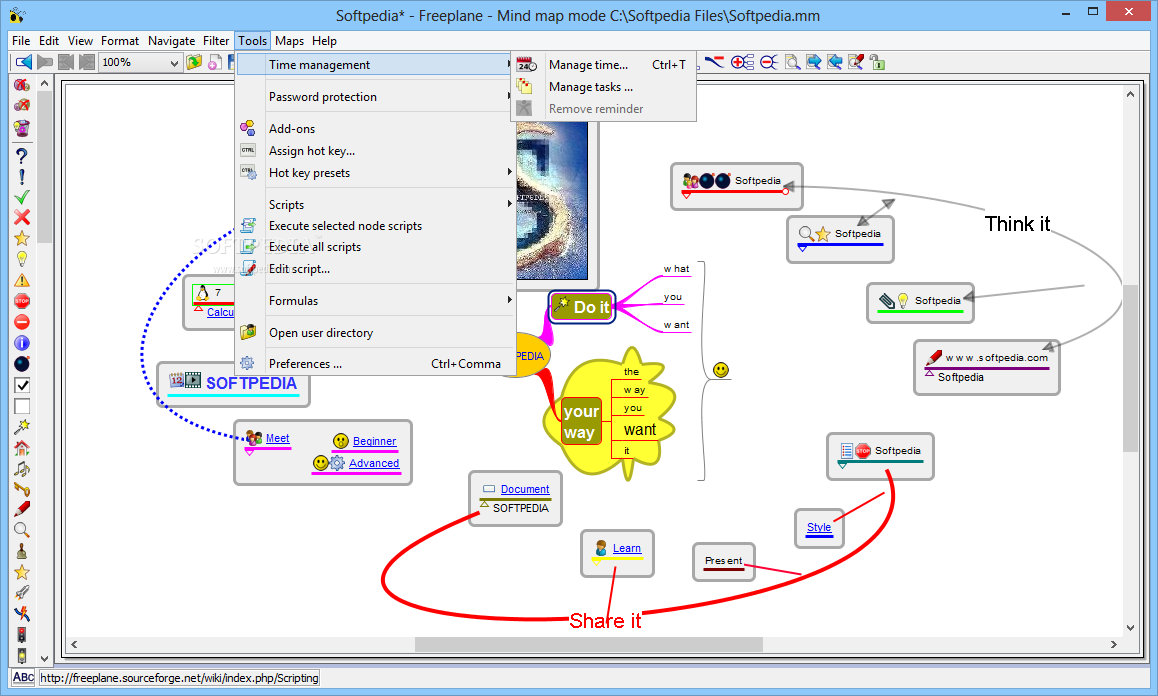Add the magic wand icon
The height and width of the screenshot is (696, 1158).
click(22, 426)
